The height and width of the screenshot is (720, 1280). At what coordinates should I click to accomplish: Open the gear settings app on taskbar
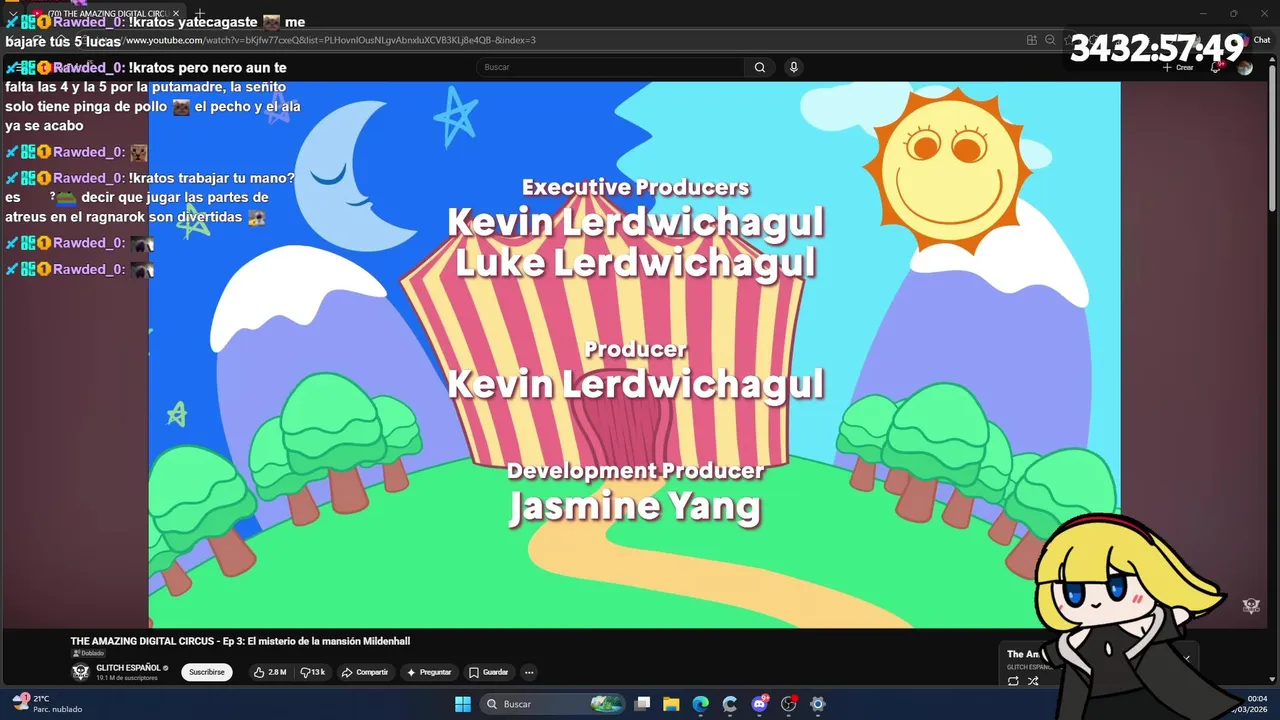tap(818, 704)
